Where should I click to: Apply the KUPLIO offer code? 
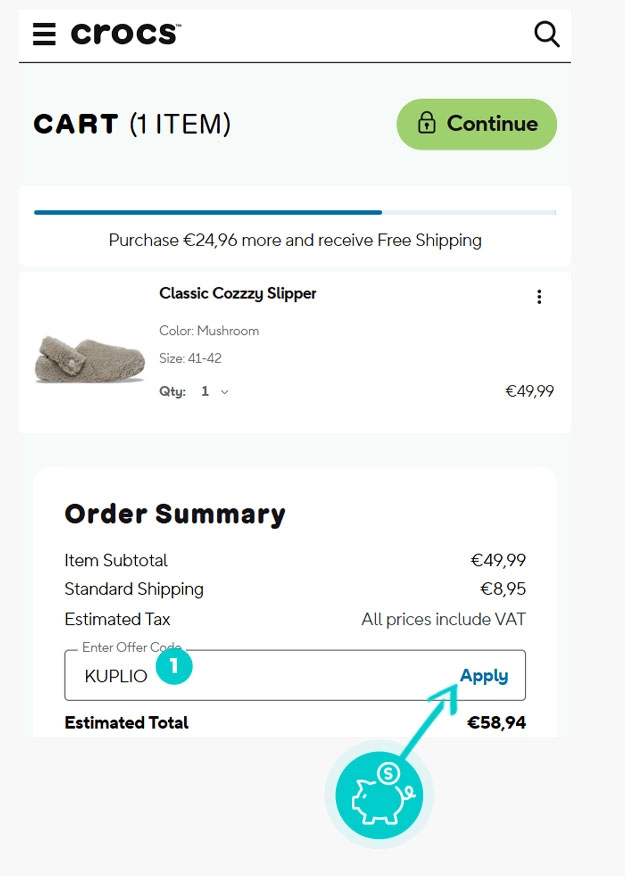coord(484,676)
